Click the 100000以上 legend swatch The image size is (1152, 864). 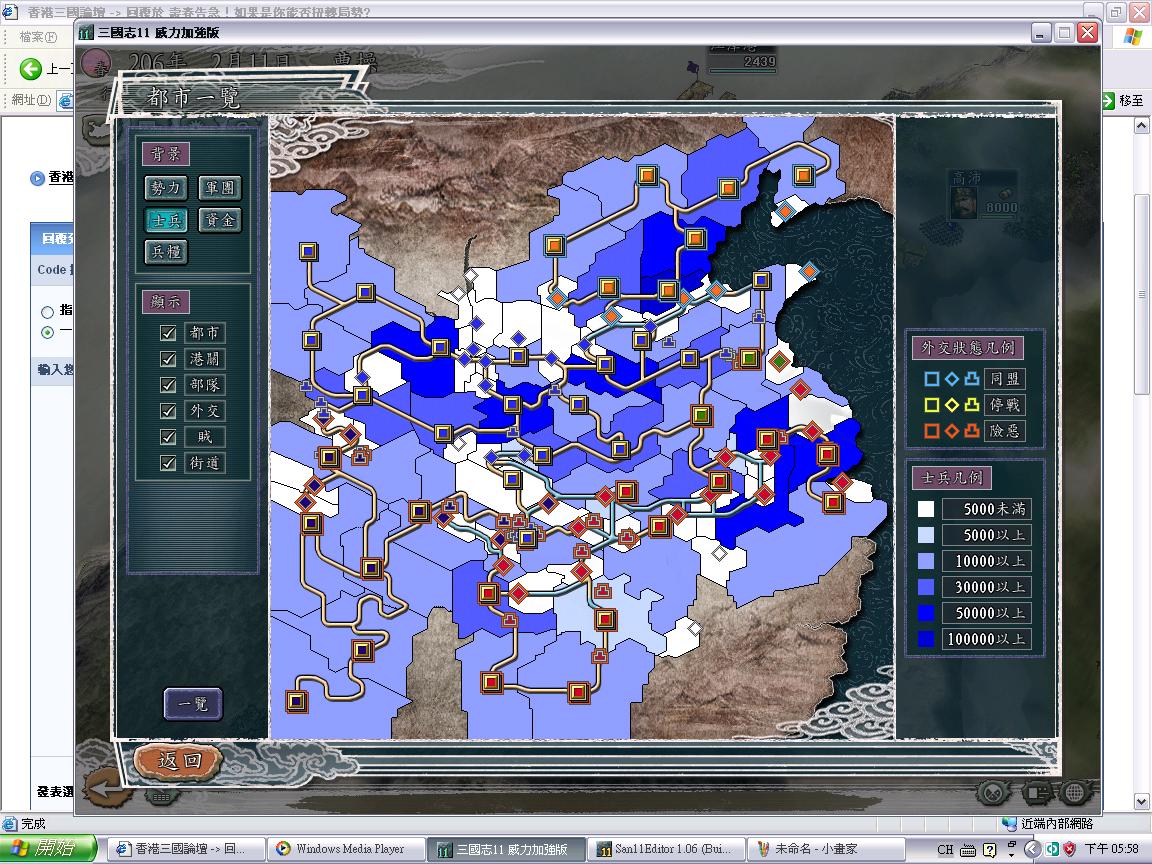point(926,639)
